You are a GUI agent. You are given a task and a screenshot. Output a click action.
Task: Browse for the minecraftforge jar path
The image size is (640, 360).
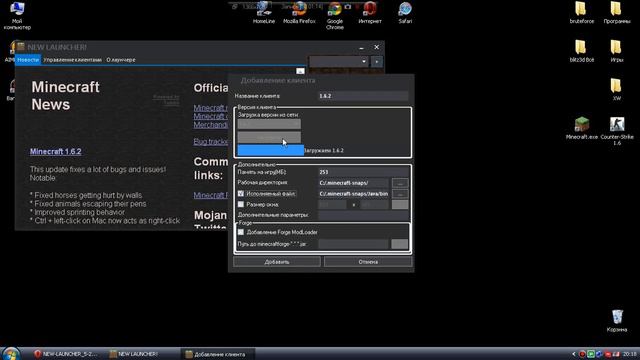pos(400,244)
